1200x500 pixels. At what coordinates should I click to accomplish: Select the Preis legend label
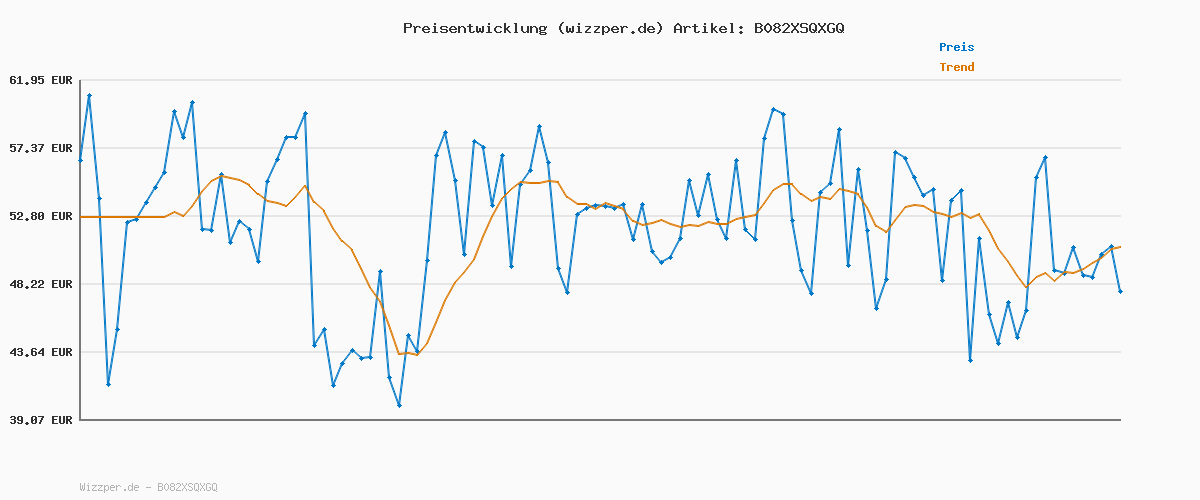[x=956, y=47]
